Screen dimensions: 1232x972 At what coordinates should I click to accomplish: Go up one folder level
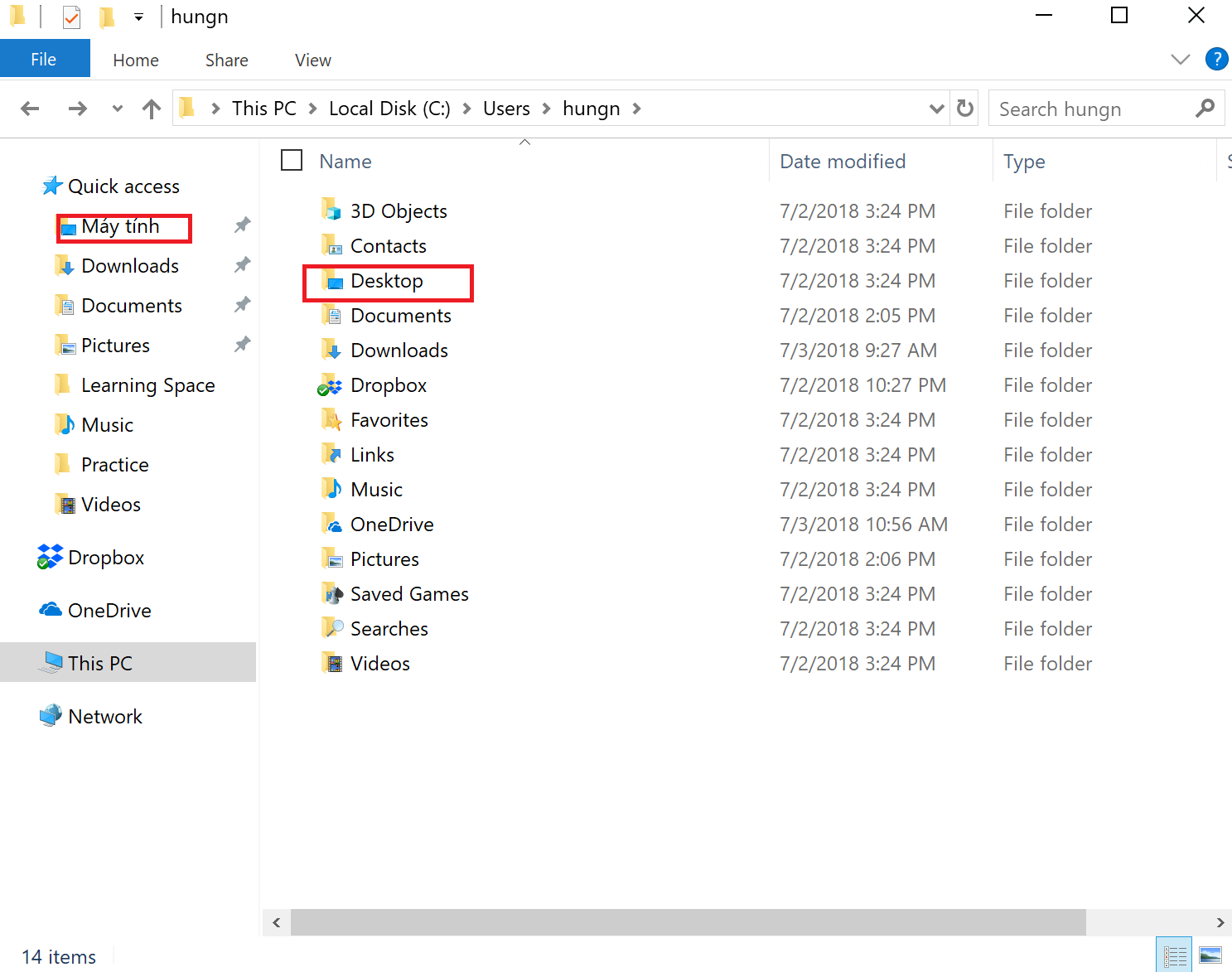click(x=152, y=109)
